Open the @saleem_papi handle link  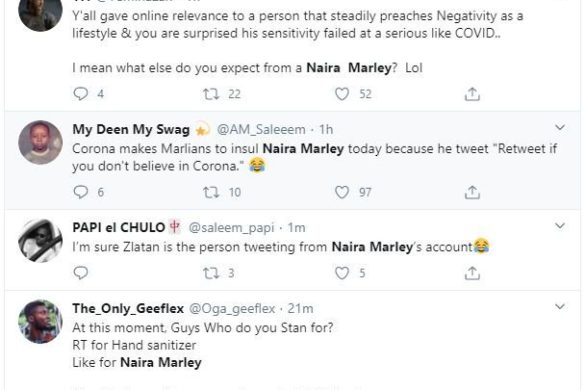(231, 228)
